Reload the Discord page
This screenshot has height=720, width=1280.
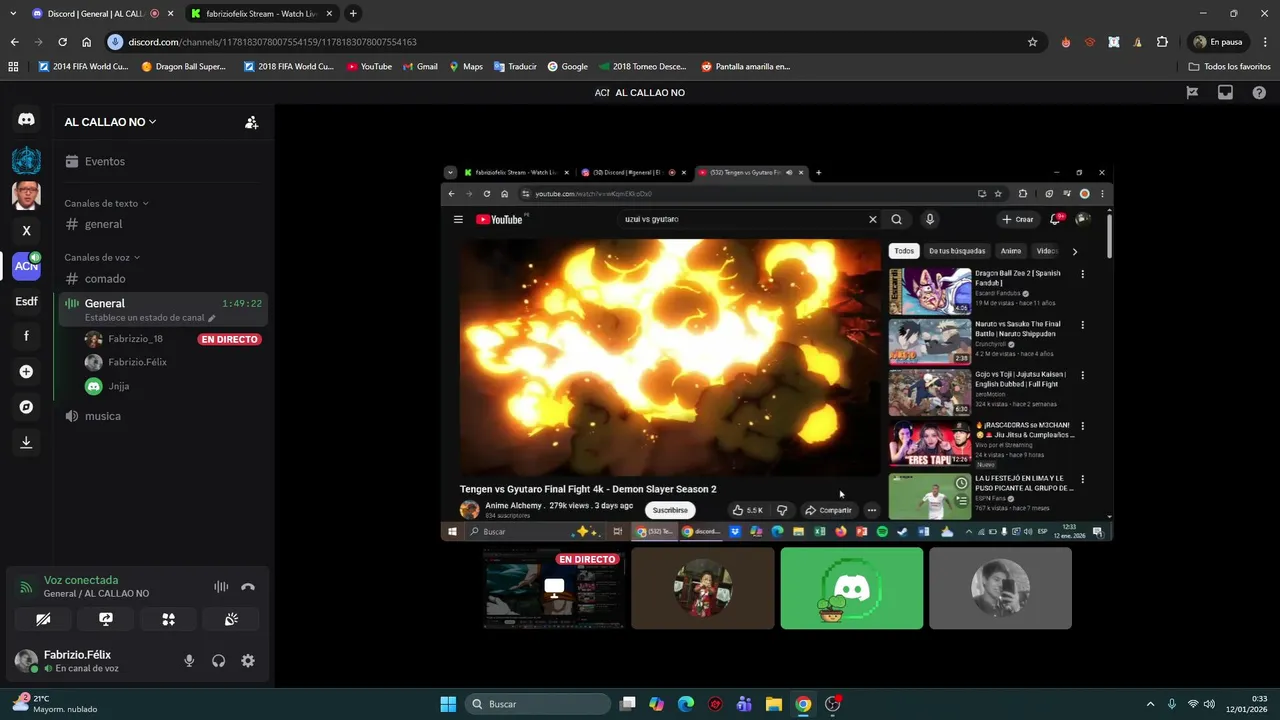[x=62, y=42]
